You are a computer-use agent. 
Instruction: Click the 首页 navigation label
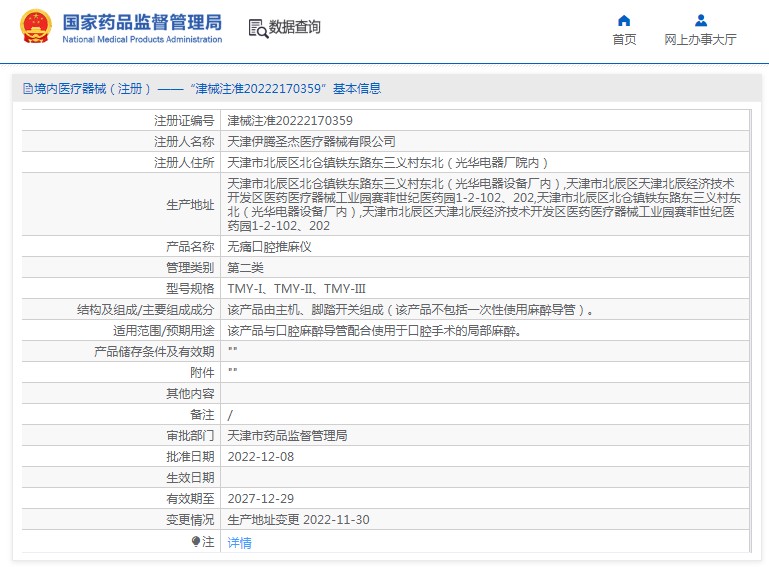[x=624, y=39]
